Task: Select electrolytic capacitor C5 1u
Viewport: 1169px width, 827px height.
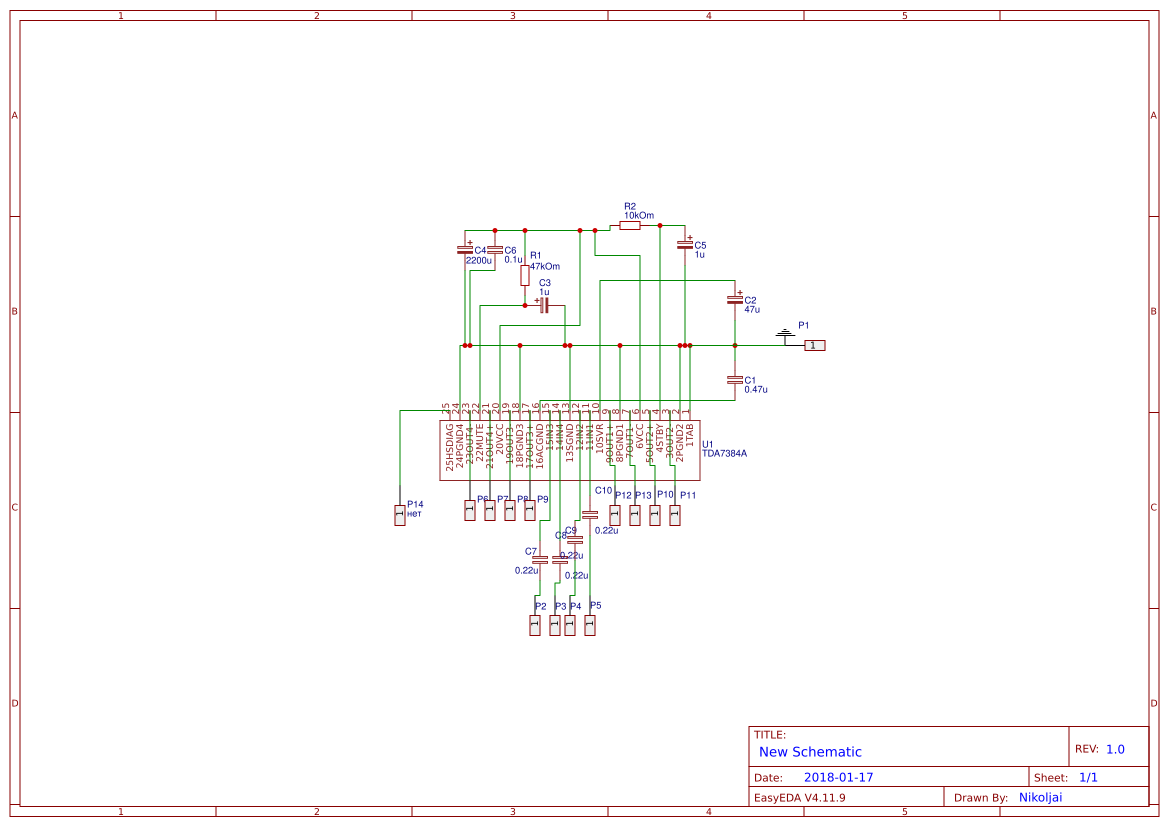Action: [x=686, y=245]
